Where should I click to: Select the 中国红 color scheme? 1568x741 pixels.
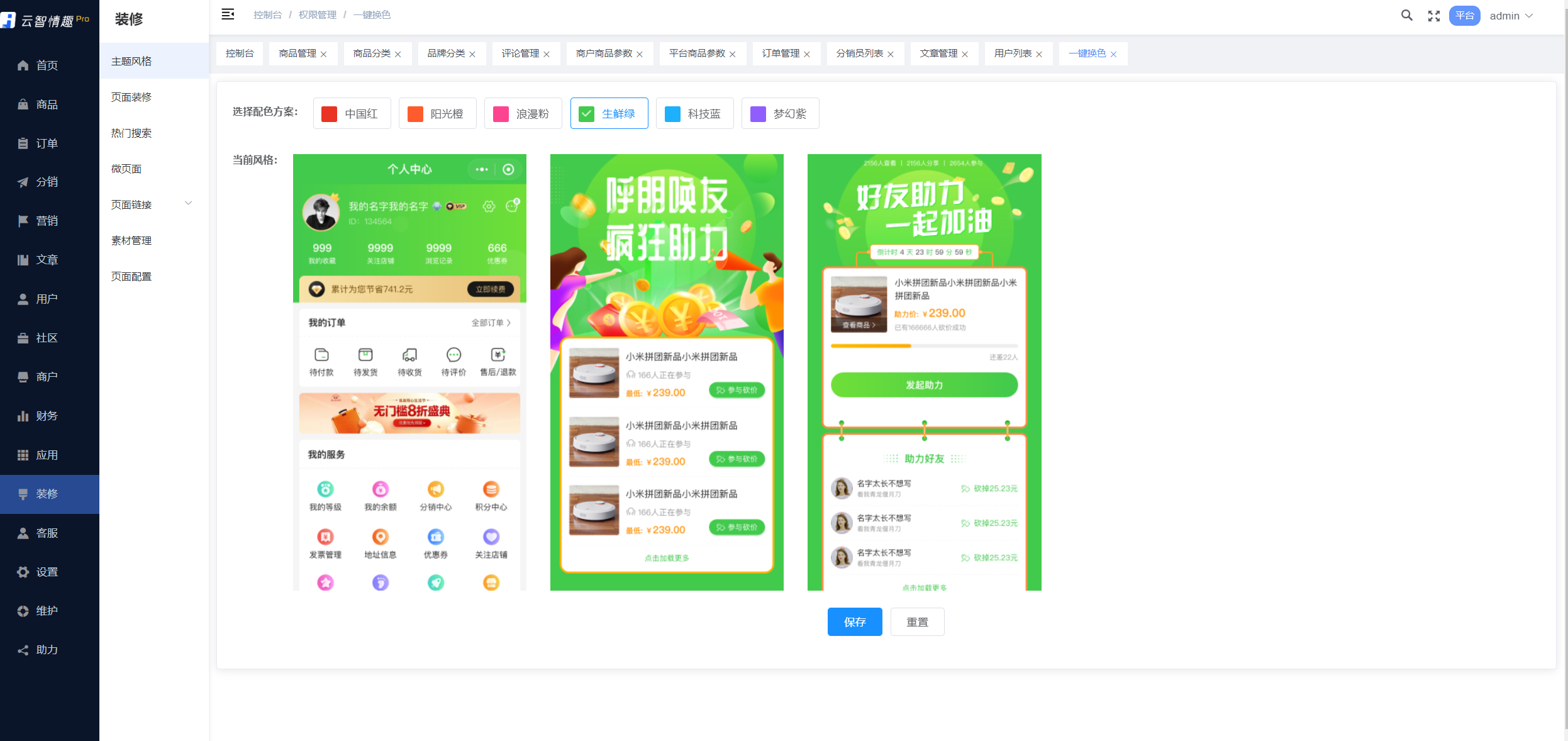pyautogui.click(x=352, y=114)
